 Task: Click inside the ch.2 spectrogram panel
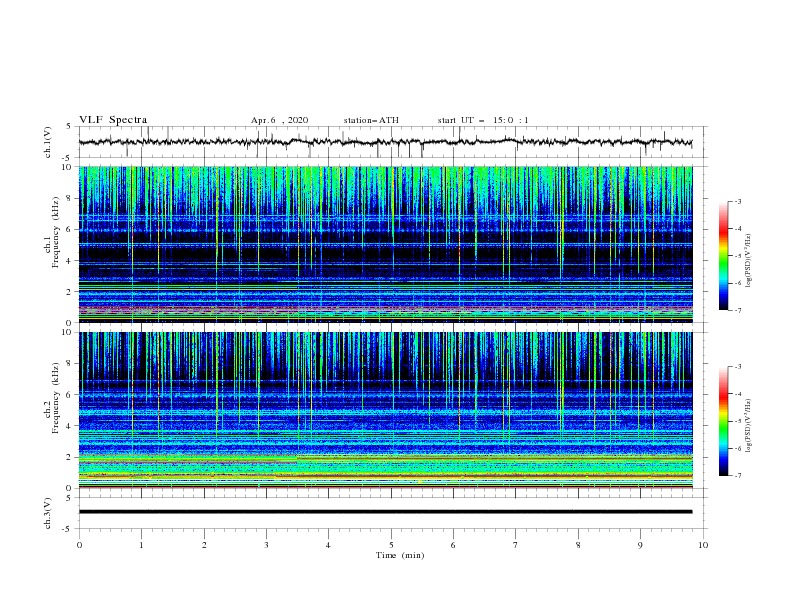tap(386, 410)
